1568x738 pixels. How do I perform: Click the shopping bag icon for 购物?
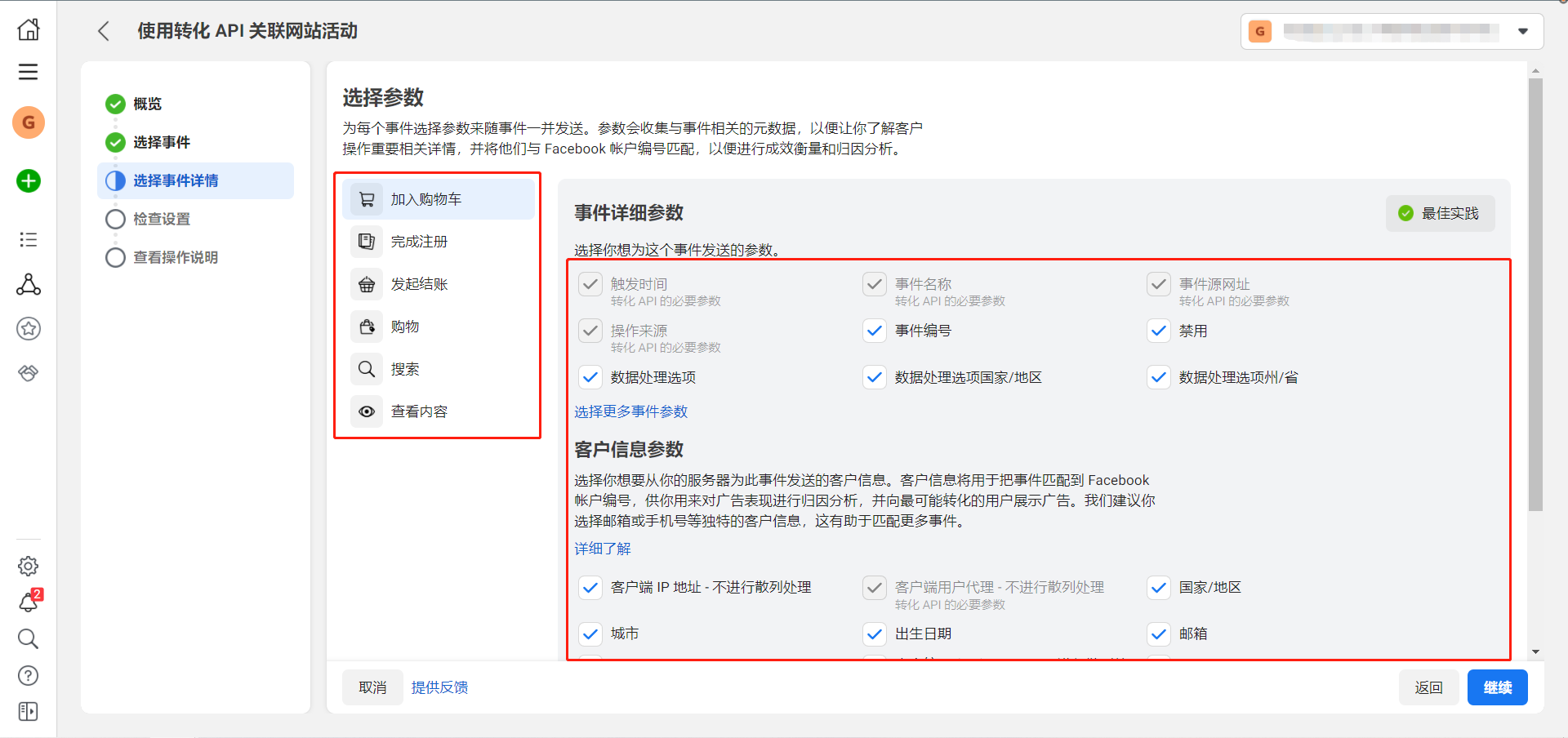pyautogui.click(x=367, y=327)
